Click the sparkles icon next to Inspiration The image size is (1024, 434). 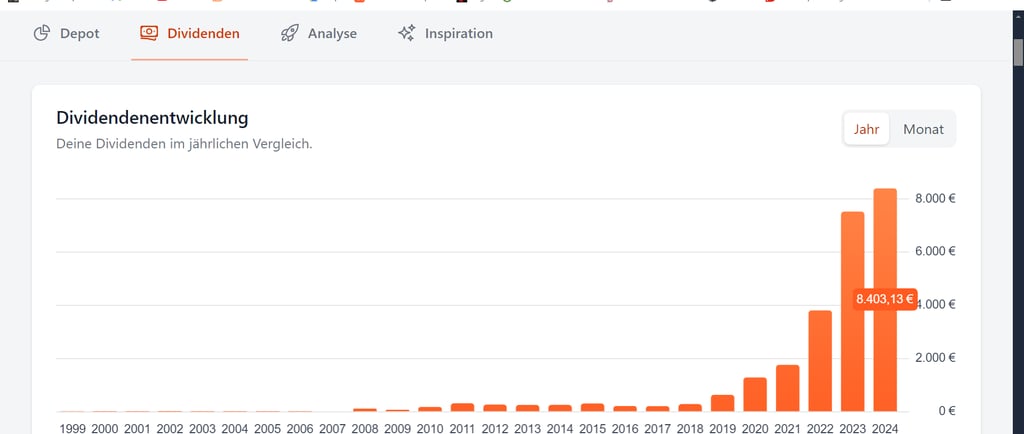coord(406,34)
